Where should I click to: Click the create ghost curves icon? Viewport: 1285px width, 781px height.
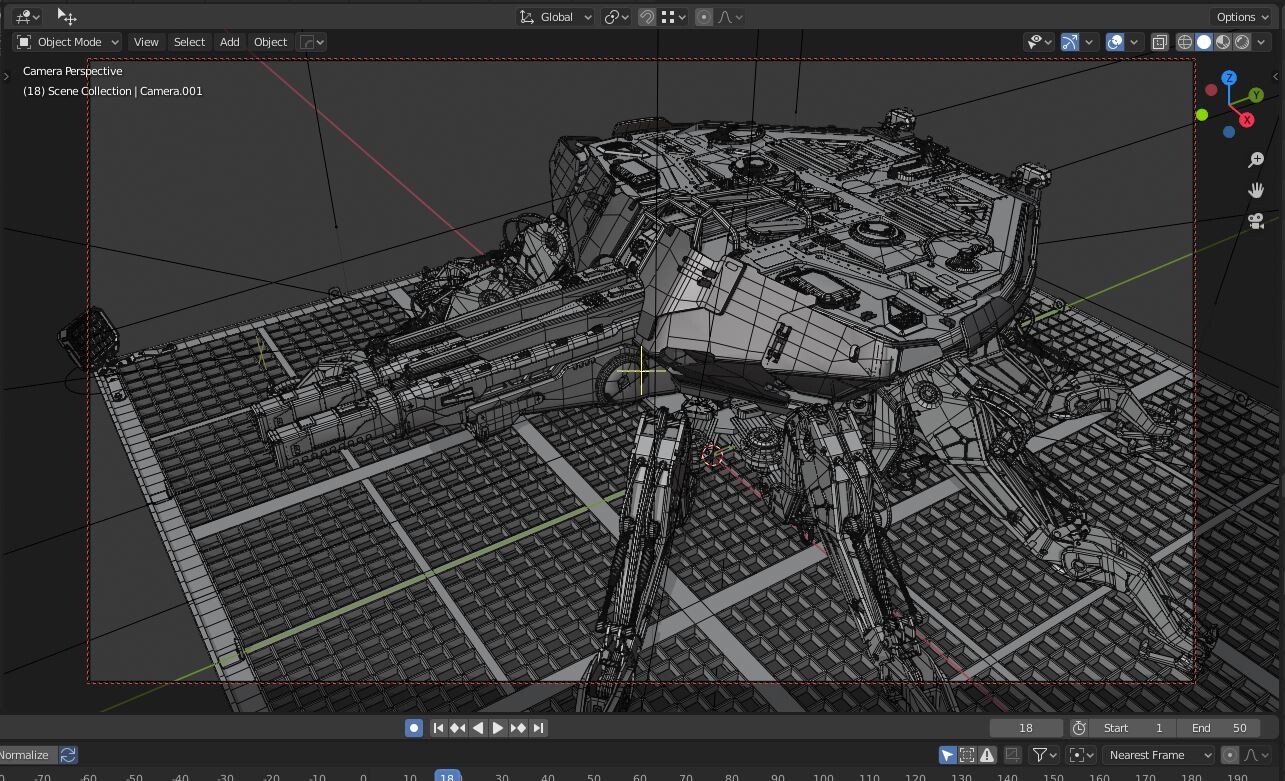pyautogui.click(x=1012, y=755)
